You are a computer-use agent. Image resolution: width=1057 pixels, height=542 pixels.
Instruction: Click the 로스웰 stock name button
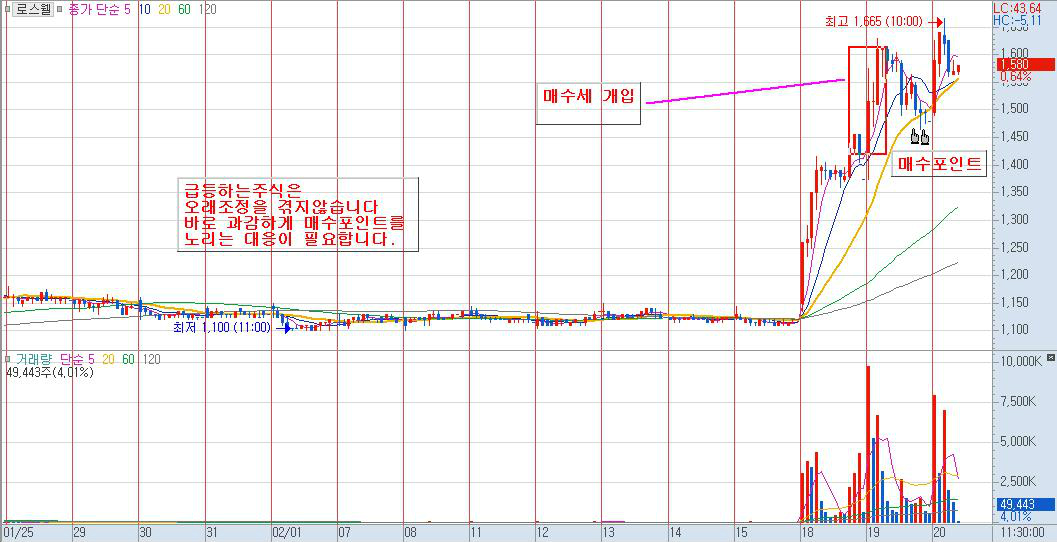pos(33,11)
